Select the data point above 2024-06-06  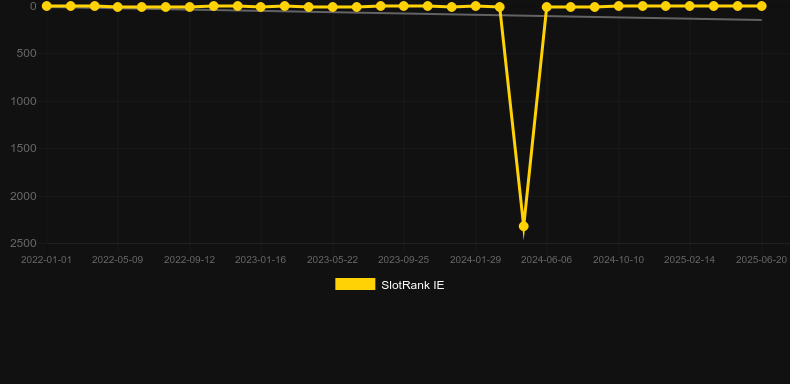pos(547,7)
